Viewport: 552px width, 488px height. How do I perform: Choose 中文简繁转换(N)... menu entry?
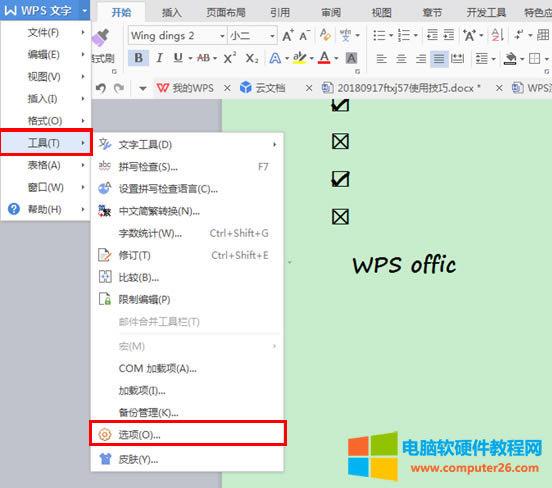click(187, 211)
